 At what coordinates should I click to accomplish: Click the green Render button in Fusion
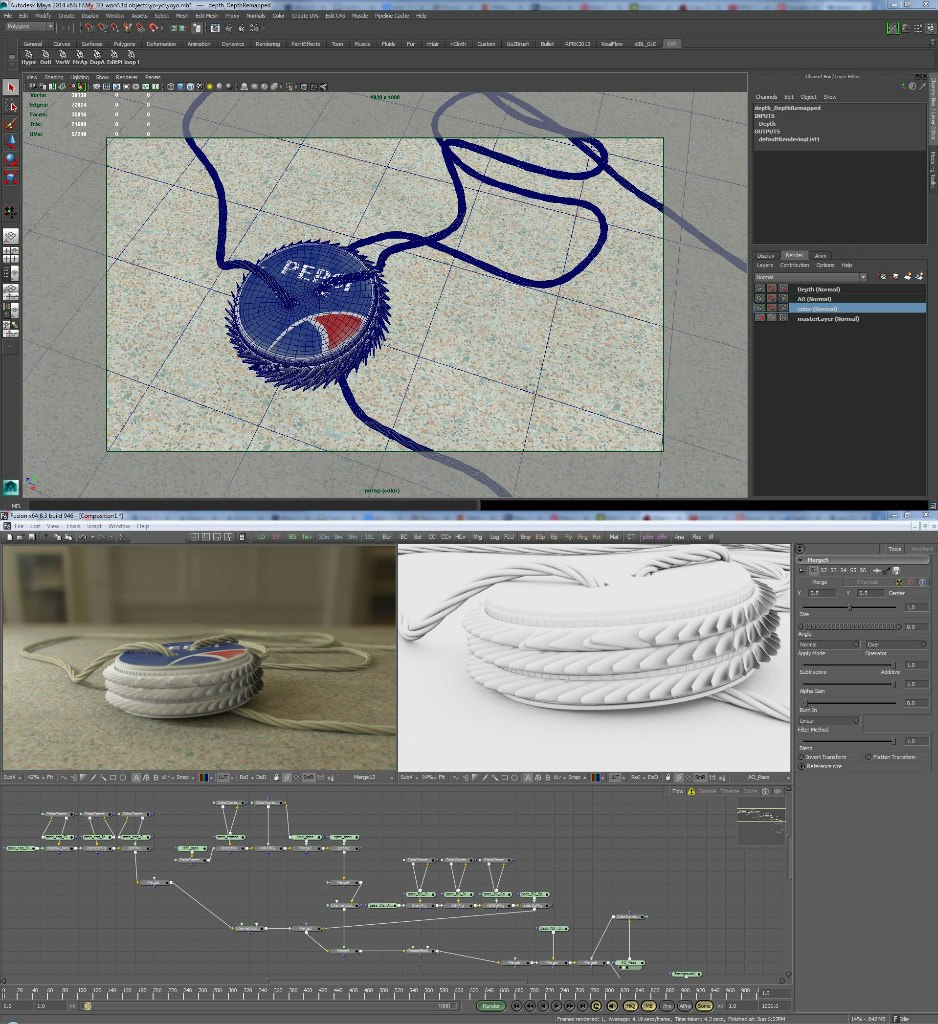click(x=491, y=1006)
